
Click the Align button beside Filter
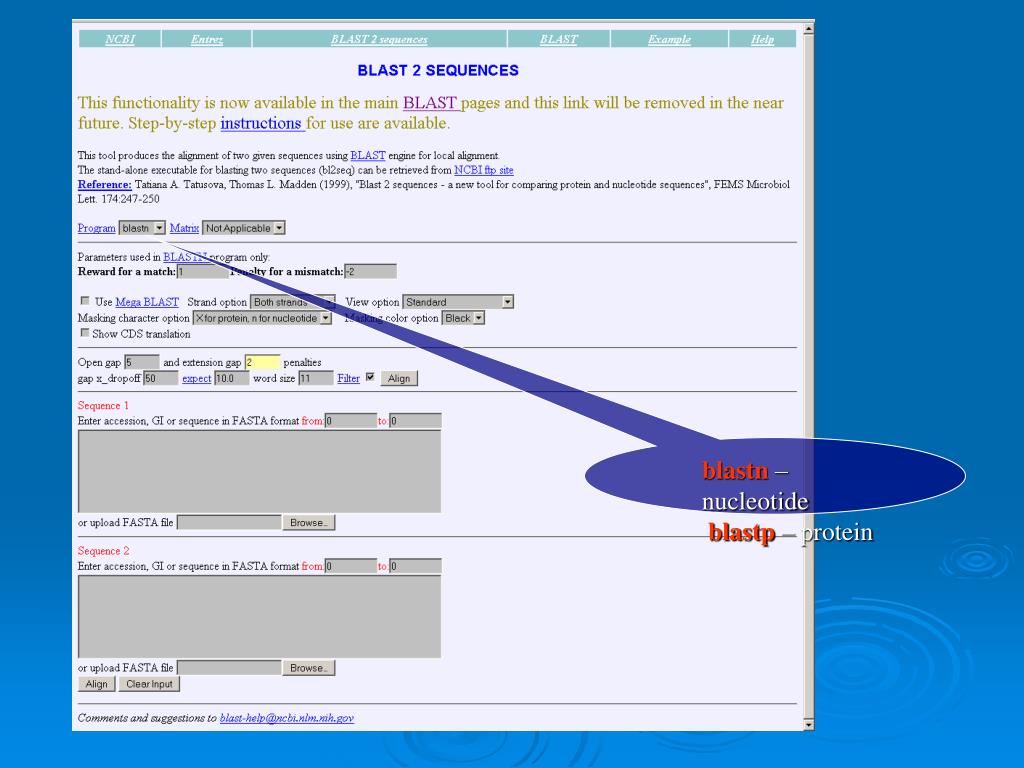point(399,378)
